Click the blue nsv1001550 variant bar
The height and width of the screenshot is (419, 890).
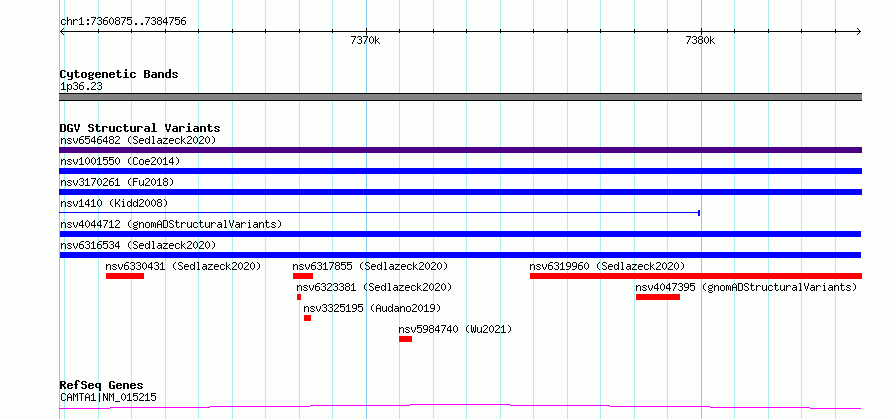point(460,171)
